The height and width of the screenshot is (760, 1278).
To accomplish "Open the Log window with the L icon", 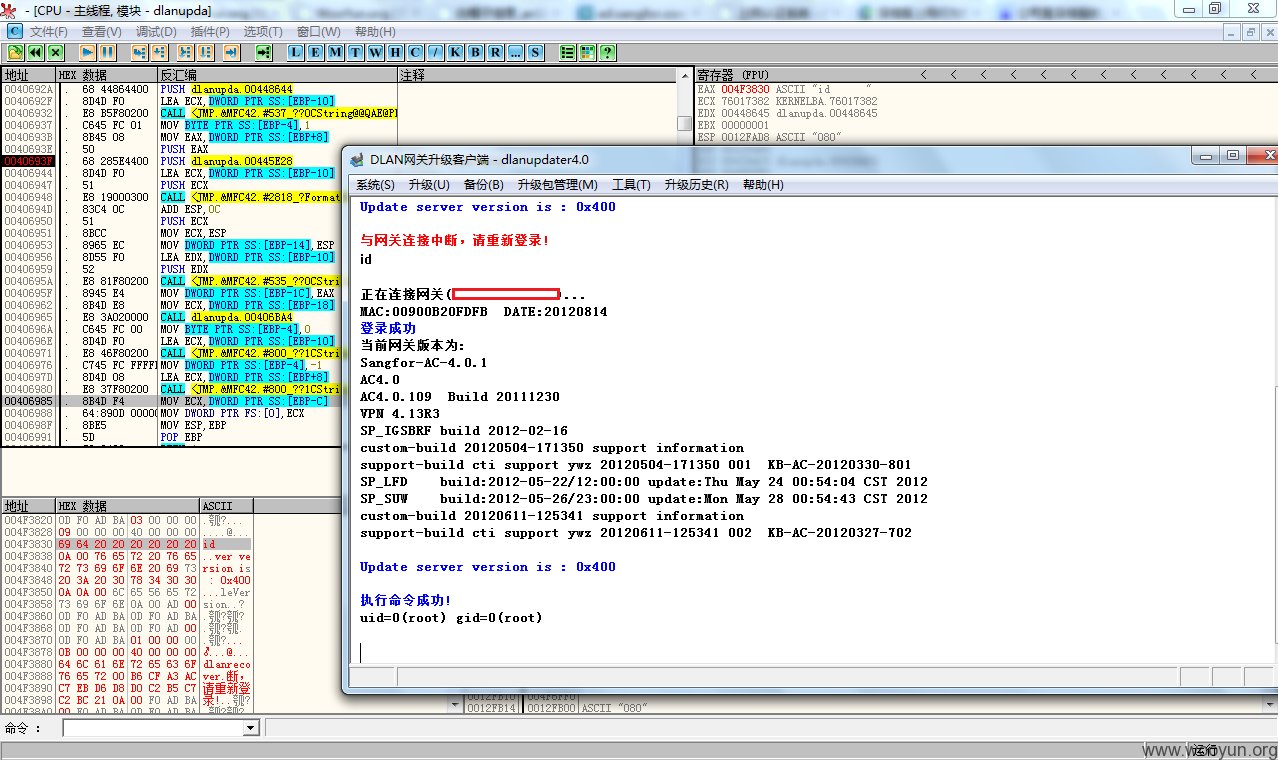I will tap(297, 52).
